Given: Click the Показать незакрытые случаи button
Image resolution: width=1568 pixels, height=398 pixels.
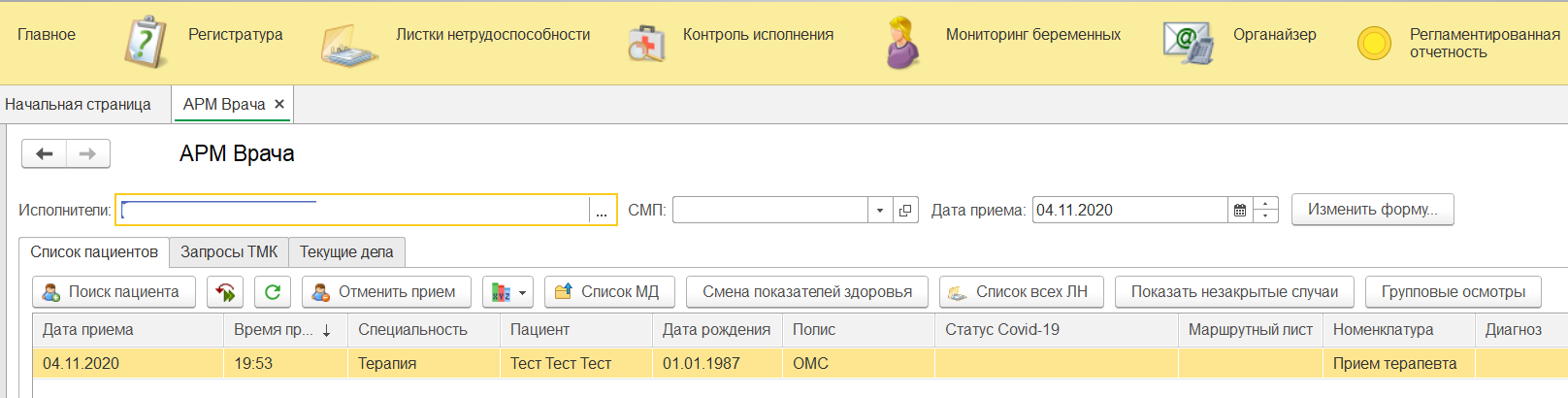Looking at the screenshot, I should pos(1234,292).
